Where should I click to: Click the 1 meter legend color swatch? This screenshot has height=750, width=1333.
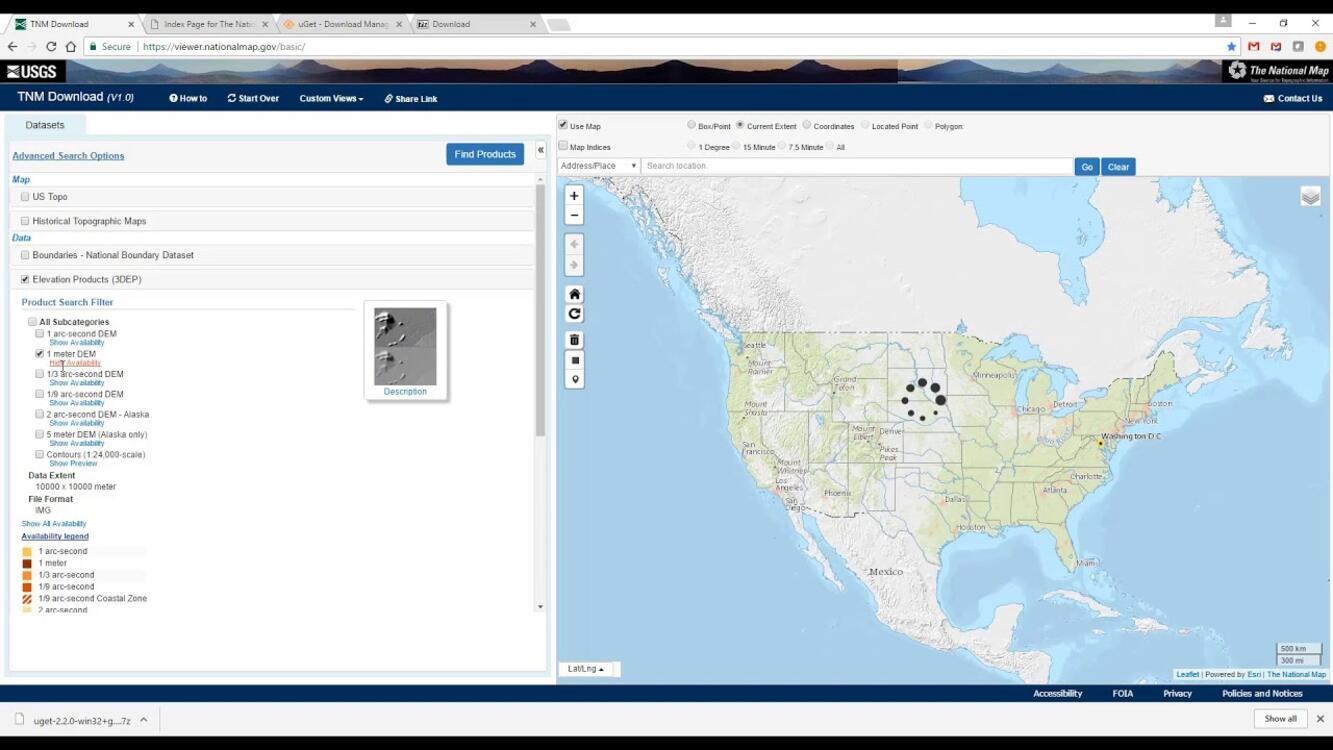tap(27, 564)
